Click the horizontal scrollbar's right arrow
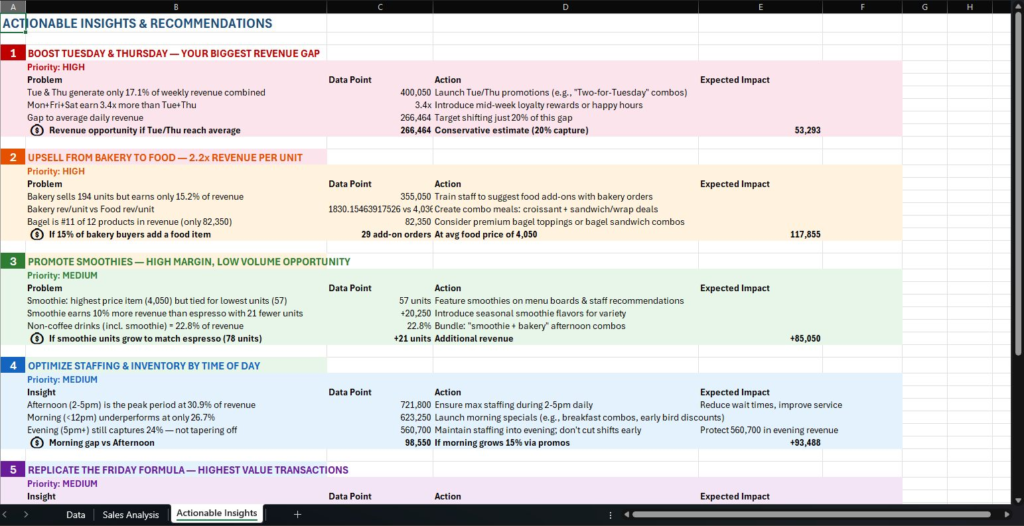 [1015, 514]
